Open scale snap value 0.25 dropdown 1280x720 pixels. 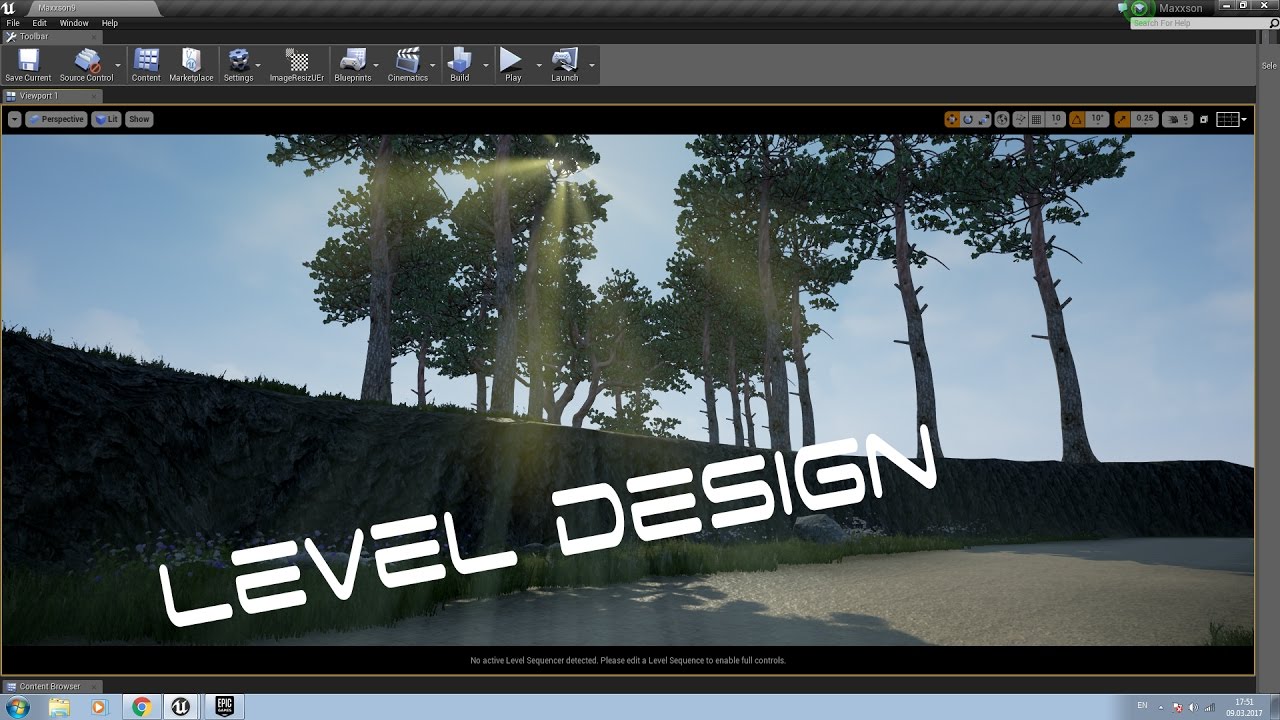(1145, 119)
